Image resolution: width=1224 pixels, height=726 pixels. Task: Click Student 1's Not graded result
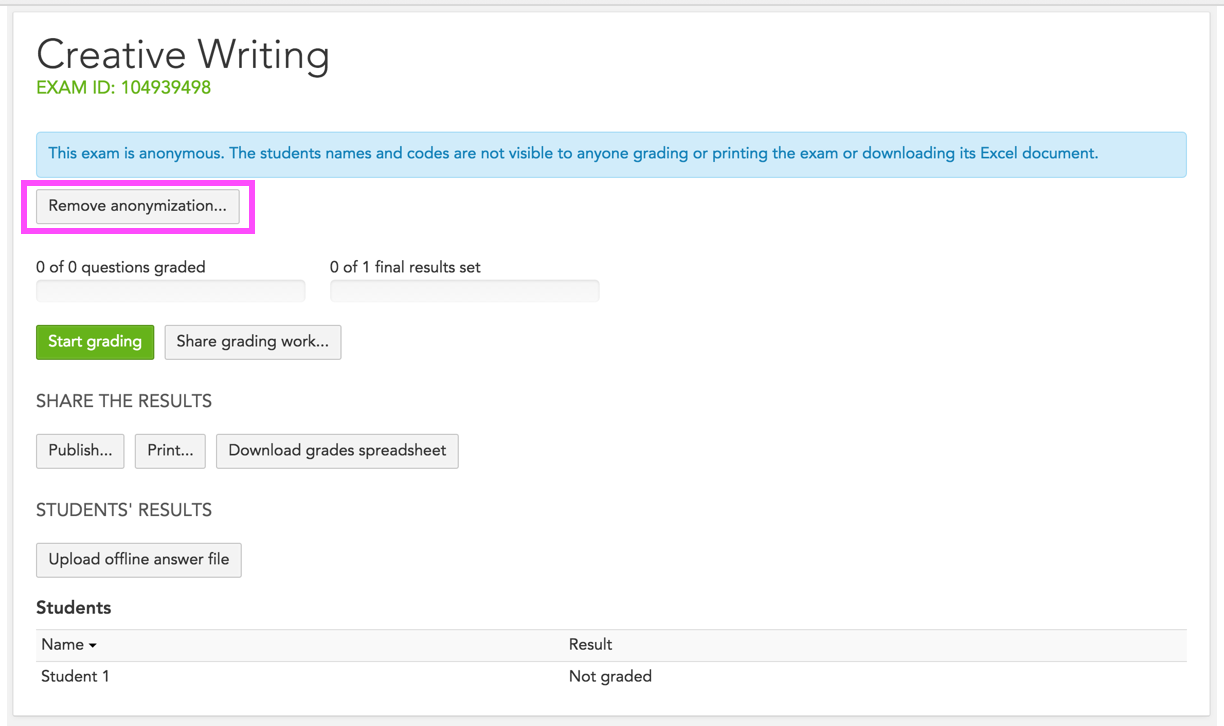point(610,677)
